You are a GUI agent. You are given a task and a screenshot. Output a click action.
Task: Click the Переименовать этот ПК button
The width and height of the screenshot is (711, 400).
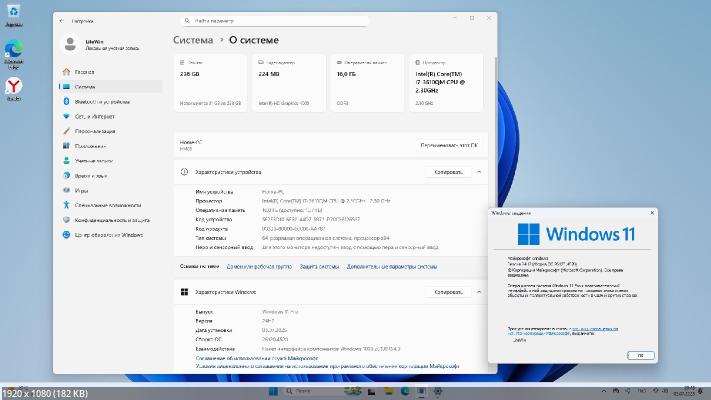tap(449, 146)
